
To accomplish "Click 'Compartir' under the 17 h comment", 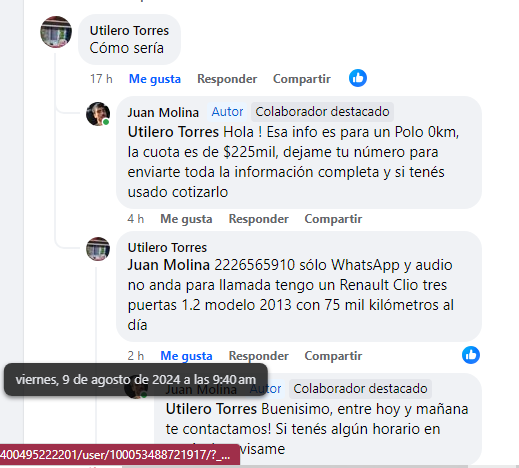I will pyautogui.click(x=302, y=79).
